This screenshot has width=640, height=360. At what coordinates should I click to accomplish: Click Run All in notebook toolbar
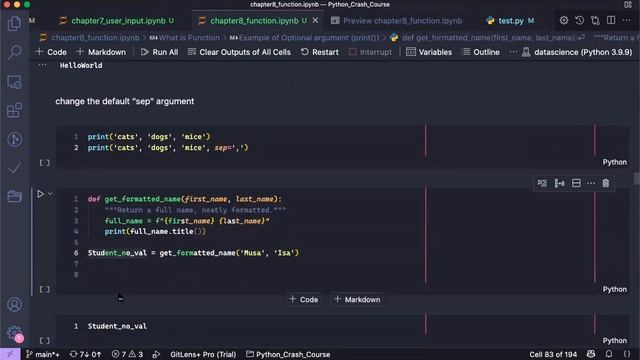tap(159, 52)
